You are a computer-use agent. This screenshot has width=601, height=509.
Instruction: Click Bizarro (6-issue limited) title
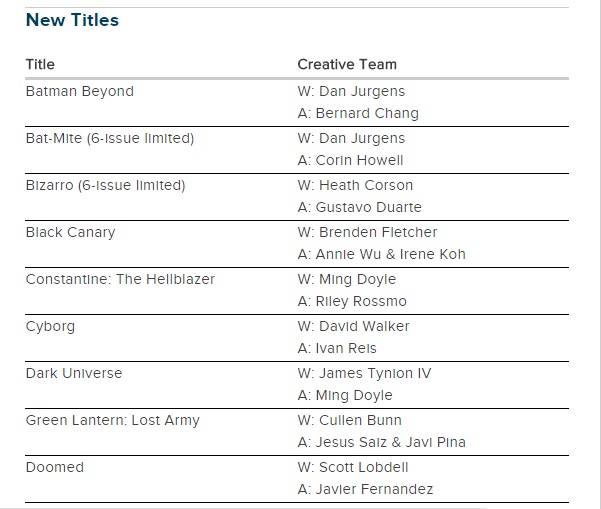106,185
